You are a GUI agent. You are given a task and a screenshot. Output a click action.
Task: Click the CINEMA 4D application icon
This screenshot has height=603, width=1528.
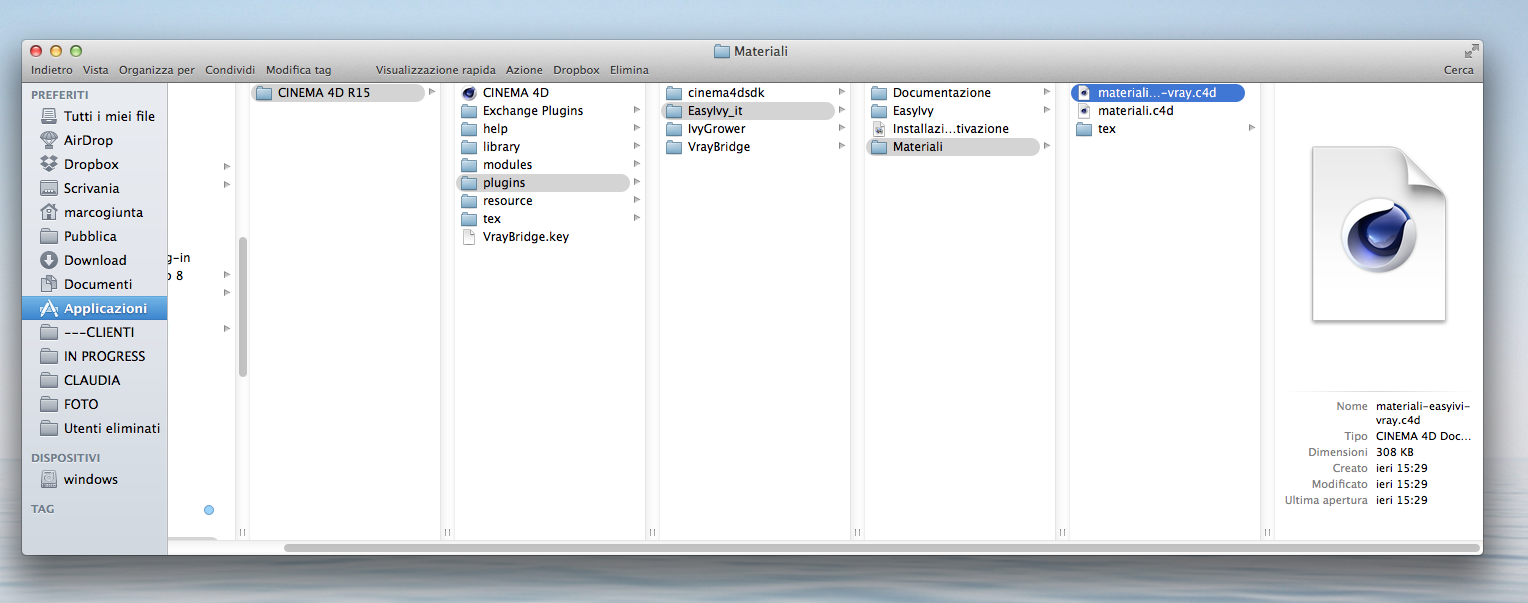tap(469, 92)
